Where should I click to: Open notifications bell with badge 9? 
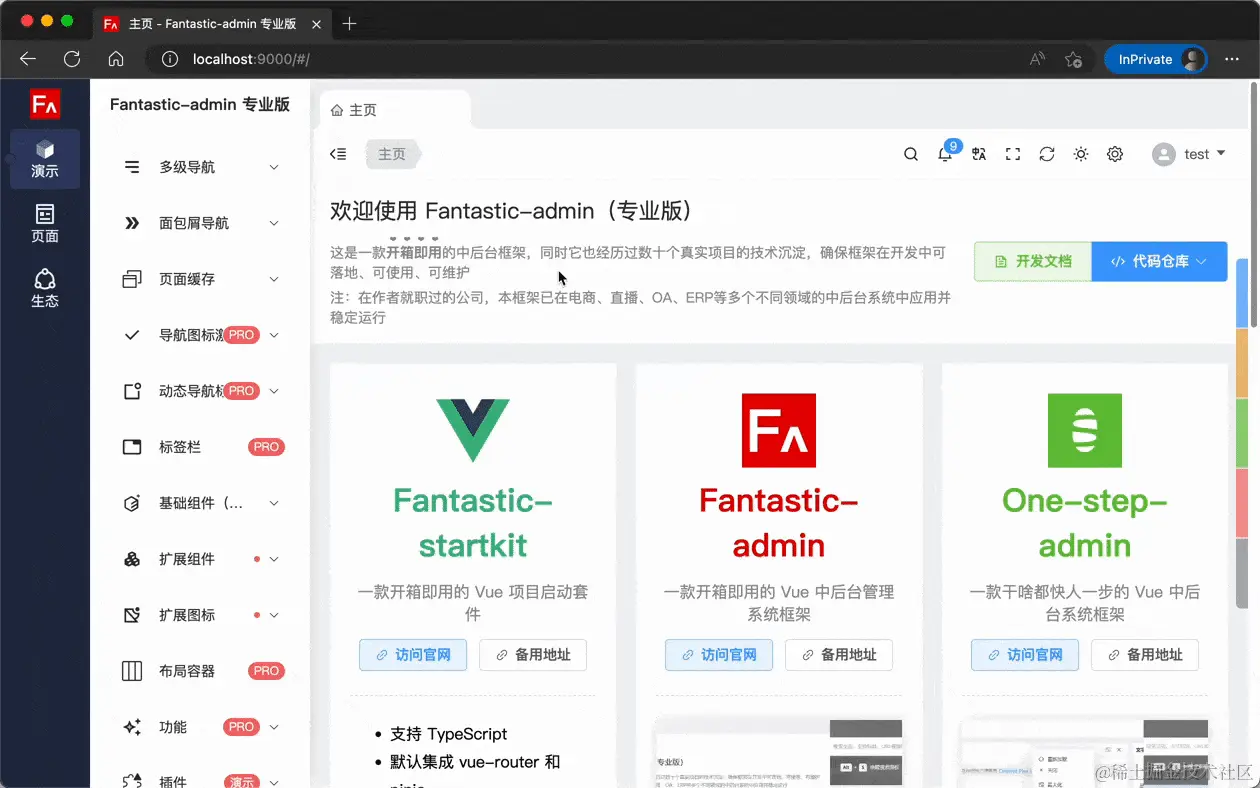click(945, 154)
